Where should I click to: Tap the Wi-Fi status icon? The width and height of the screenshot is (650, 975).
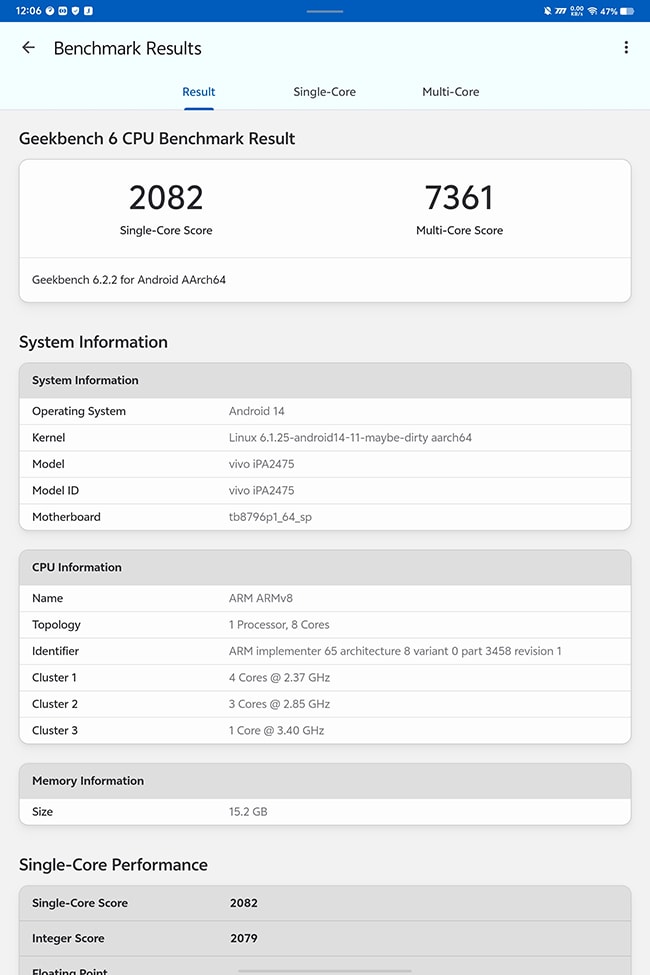(592, 11)
